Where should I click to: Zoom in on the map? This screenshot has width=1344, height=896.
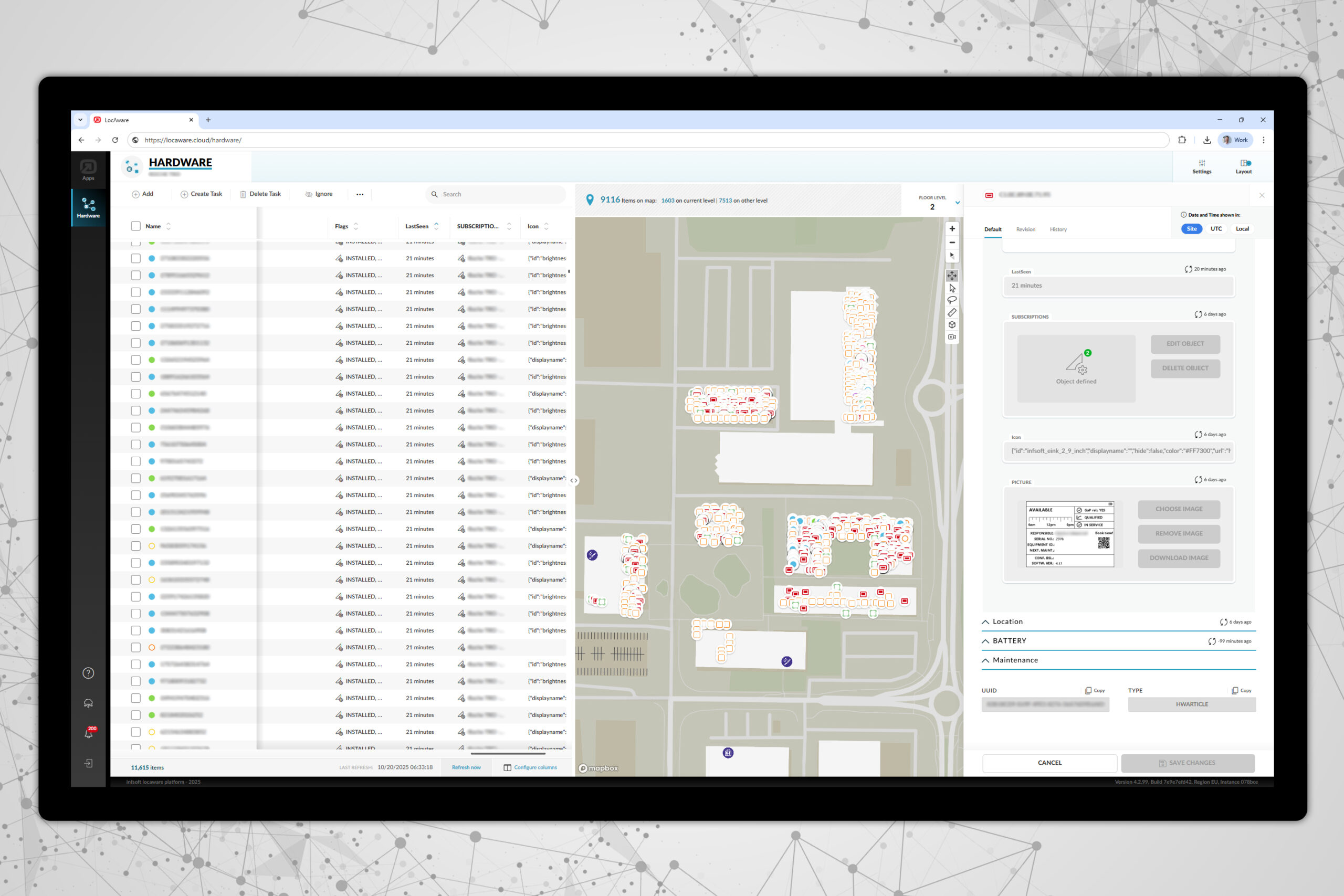tap(951, 228)
